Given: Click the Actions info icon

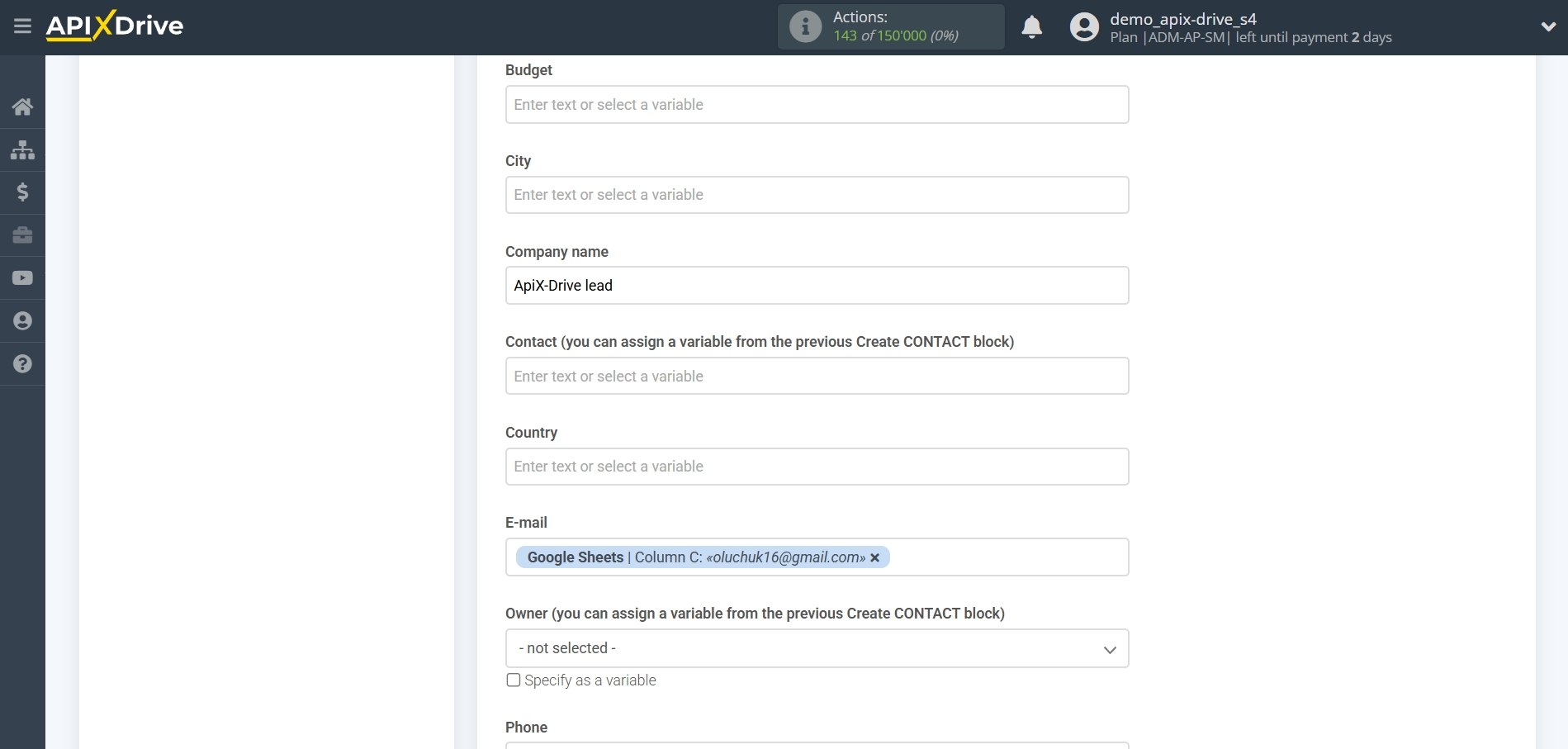Looking at the screenshot, I should (x=805, y=26).
